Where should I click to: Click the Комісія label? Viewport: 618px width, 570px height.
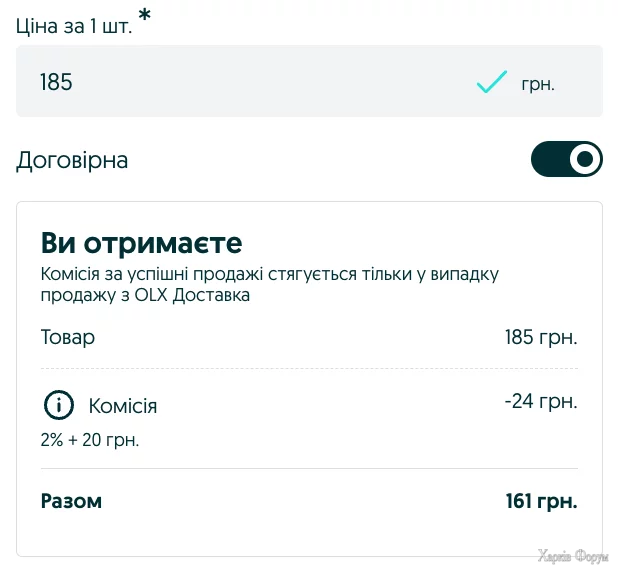123,406
